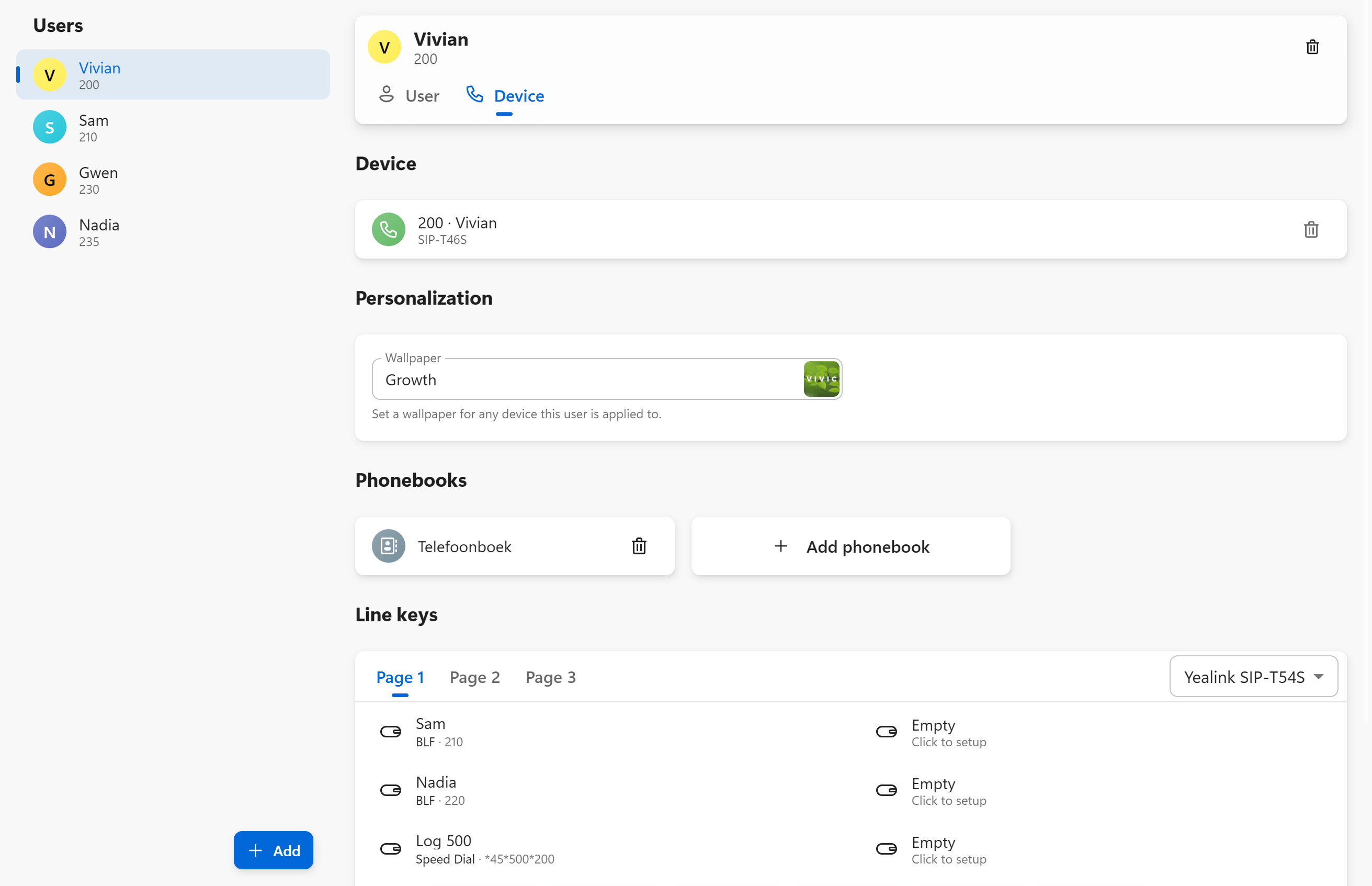Switch to the User tab
Screen dimensions: 1372x886
pyautogui.click(x=410, y=95)
